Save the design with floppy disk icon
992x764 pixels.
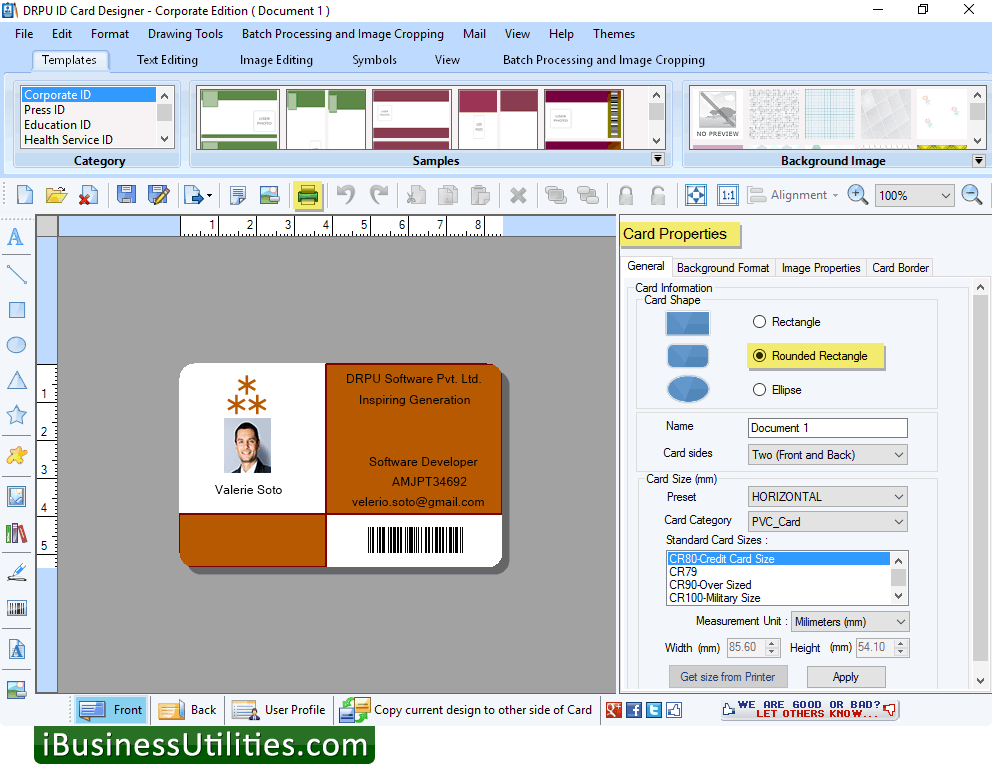click(126, 195)
